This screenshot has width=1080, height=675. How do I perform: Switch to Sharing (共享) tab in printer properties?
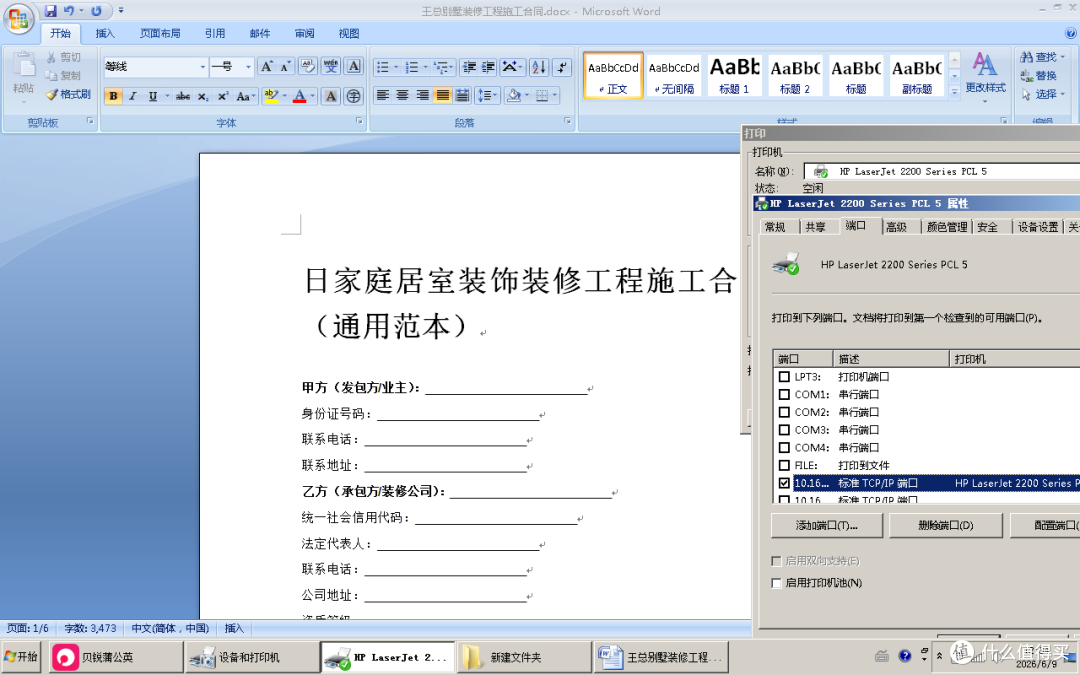click(x=816, y=227)
